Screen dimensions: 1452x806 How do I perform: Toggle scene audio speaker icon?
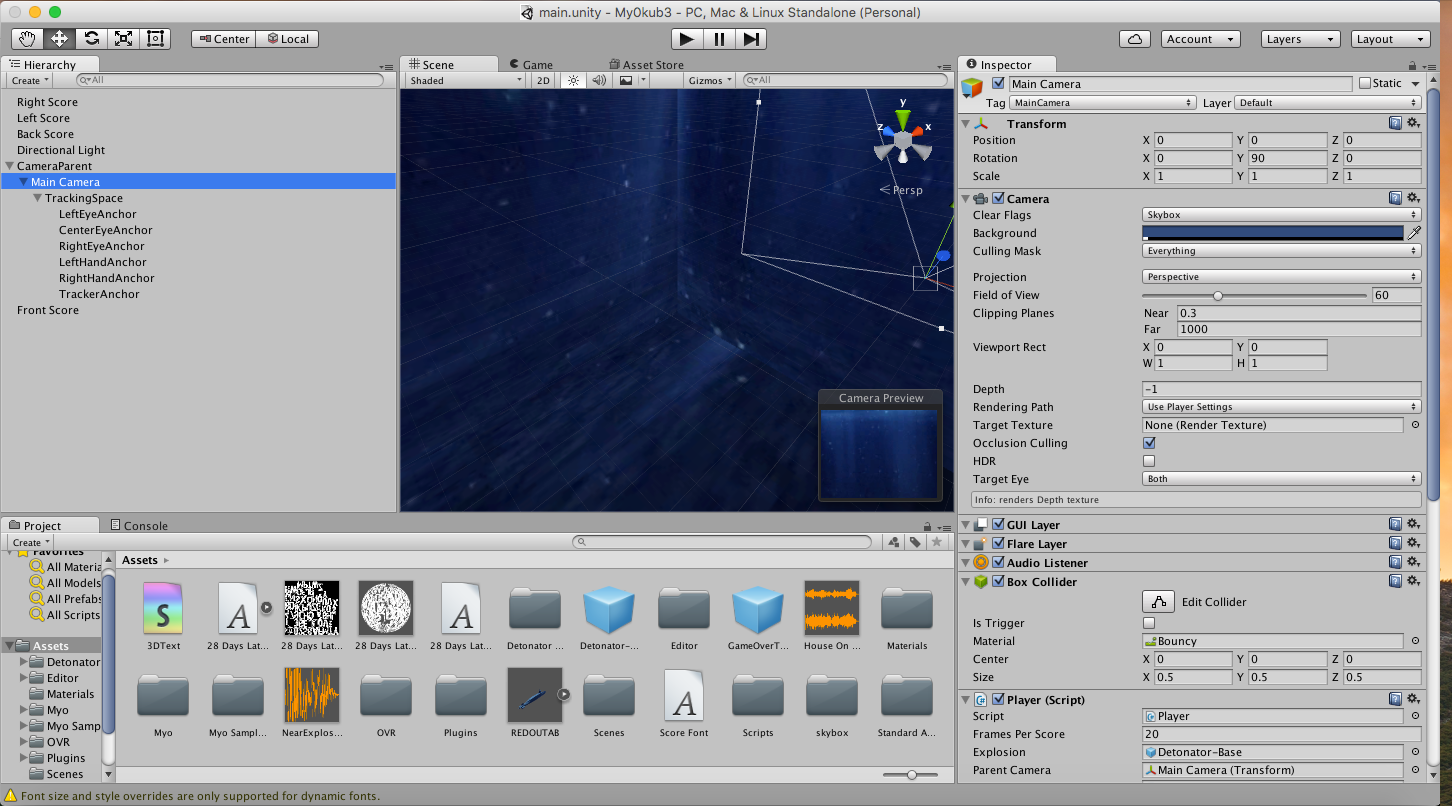pyautogui.click(x=599, y=80)
